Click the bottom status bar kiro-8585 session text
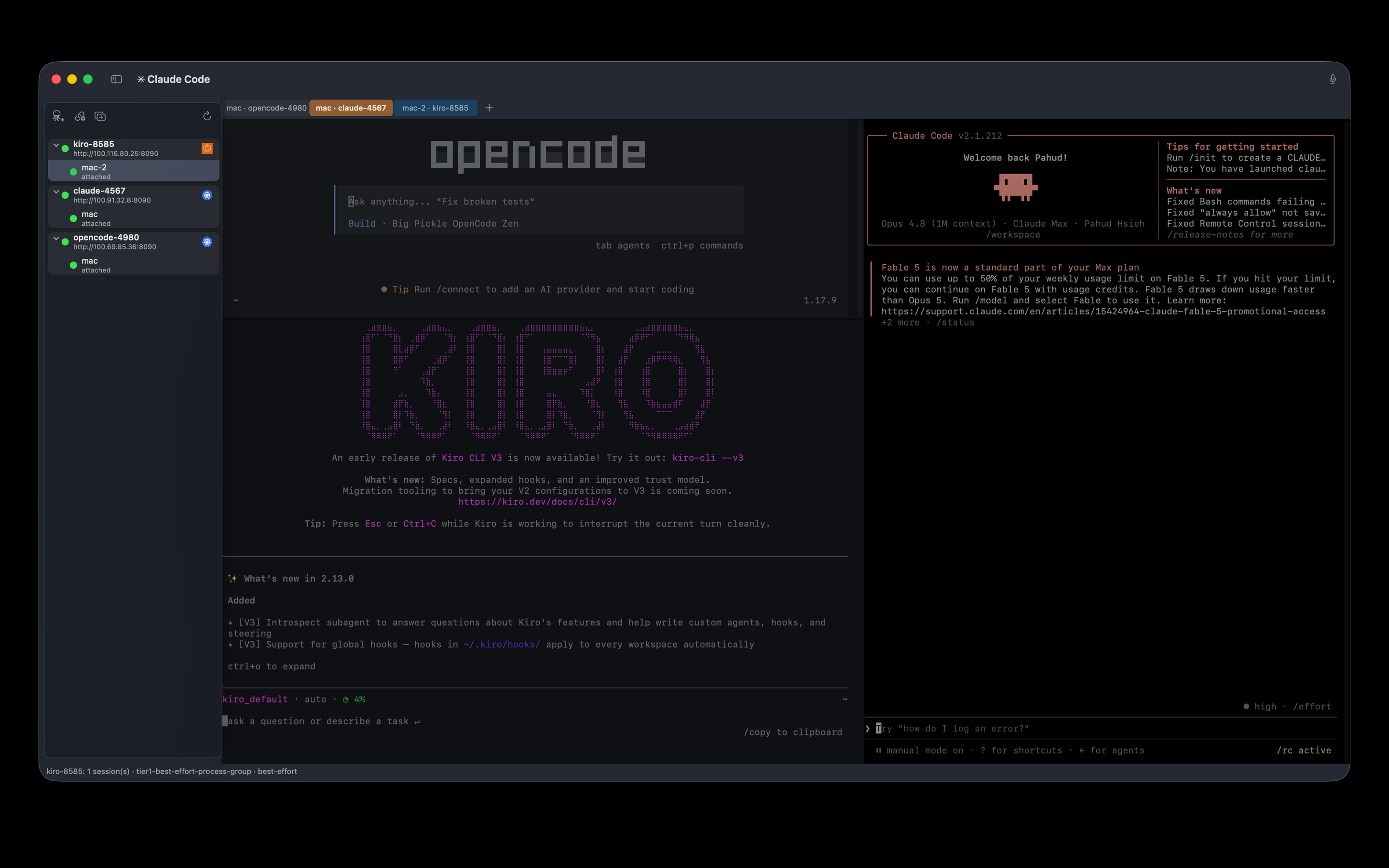The image size is (1389, 868). click(x=172, y=771)
